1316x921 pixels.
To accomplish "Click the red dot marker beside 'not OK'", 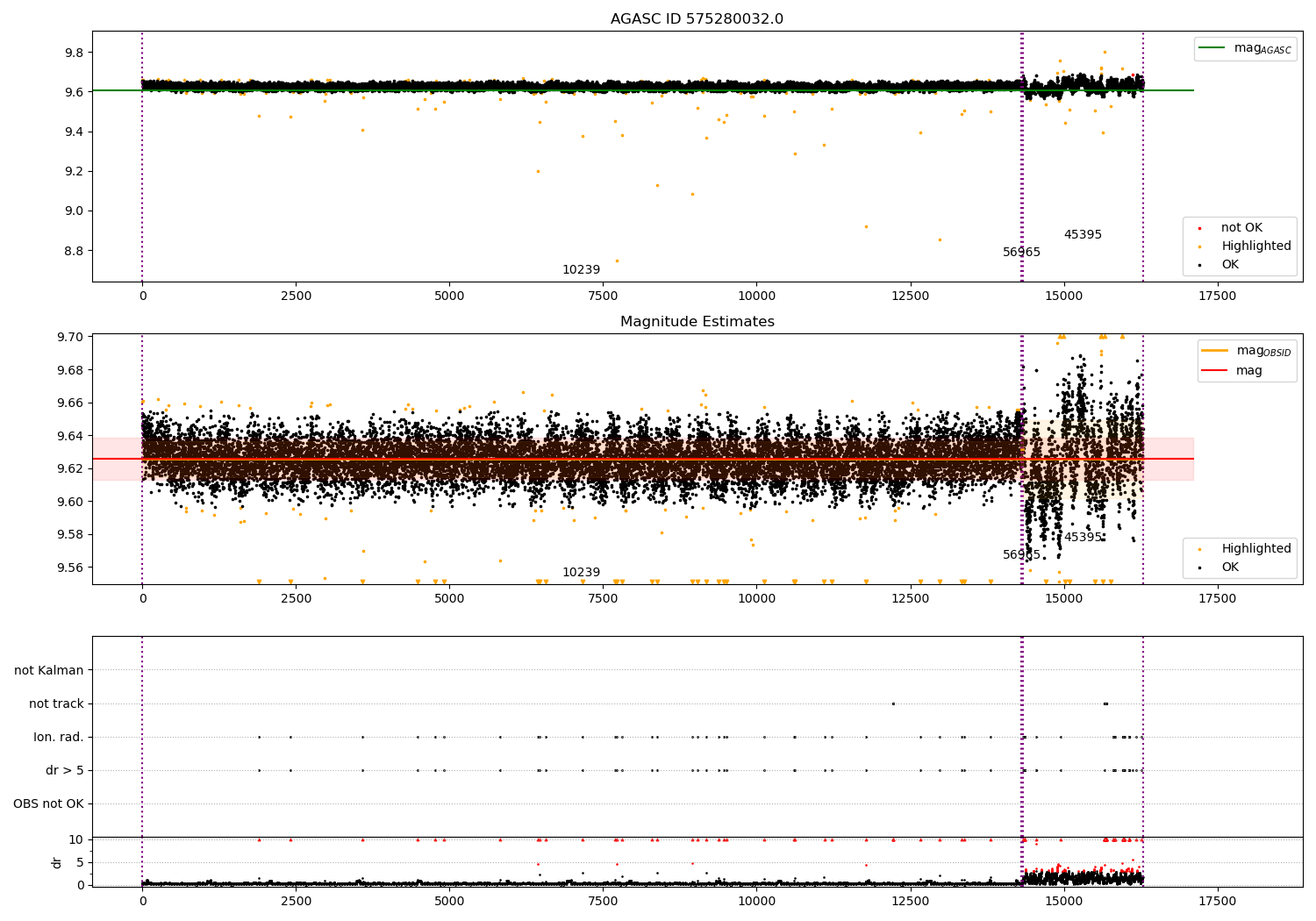I will 1199,228.
